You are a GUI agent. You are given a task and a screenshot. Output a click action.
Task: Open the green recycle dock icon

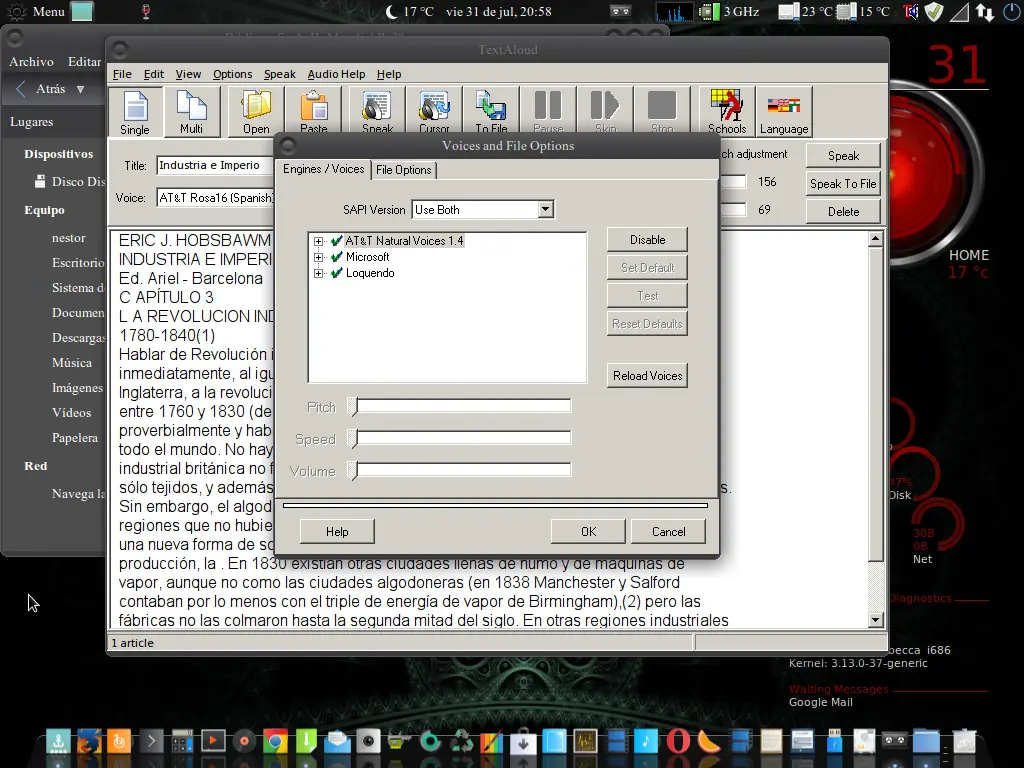pos(461,741)
